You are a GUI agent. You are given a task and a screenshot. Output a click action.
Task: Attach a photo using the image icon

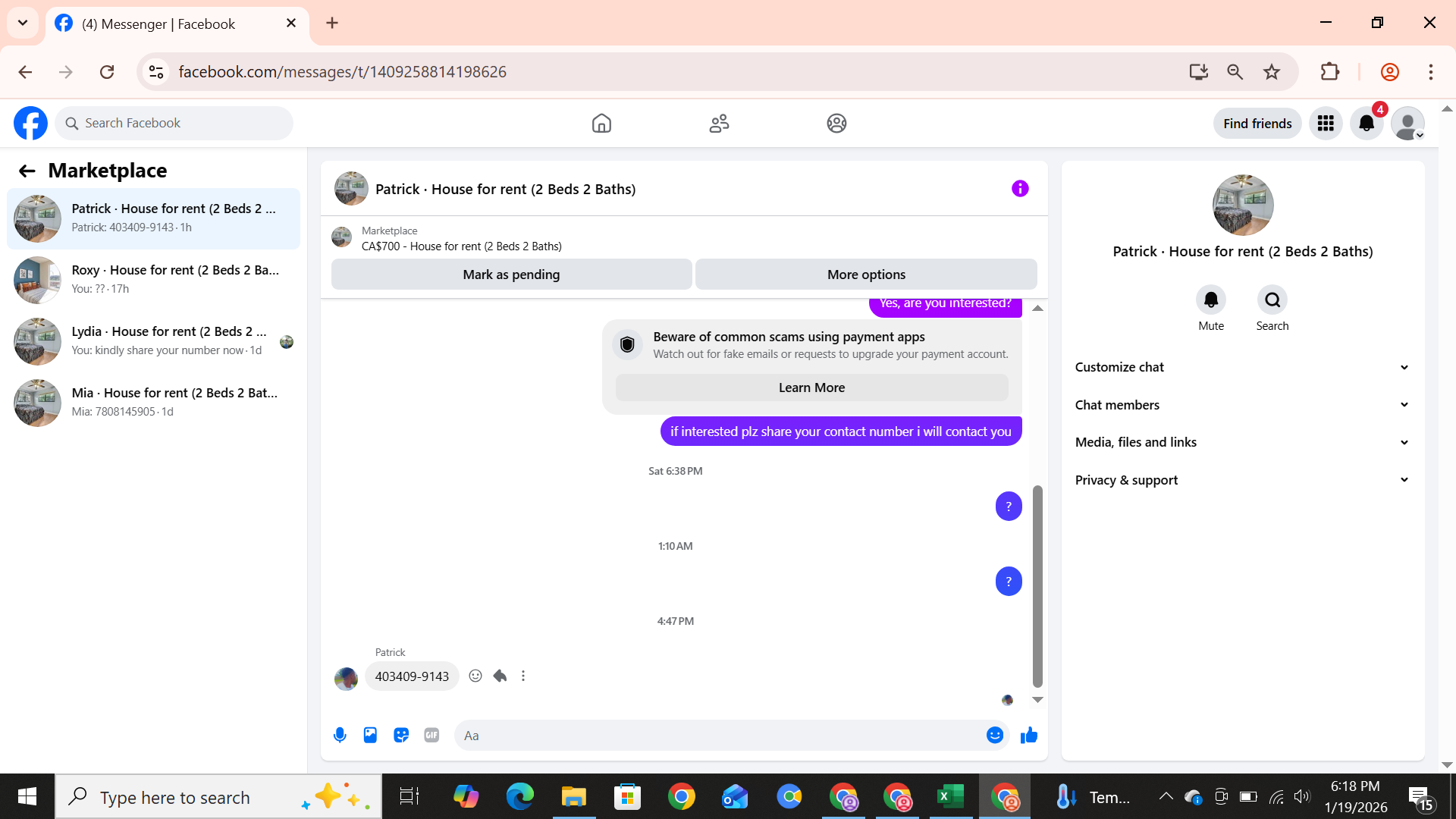coord(370,735)
